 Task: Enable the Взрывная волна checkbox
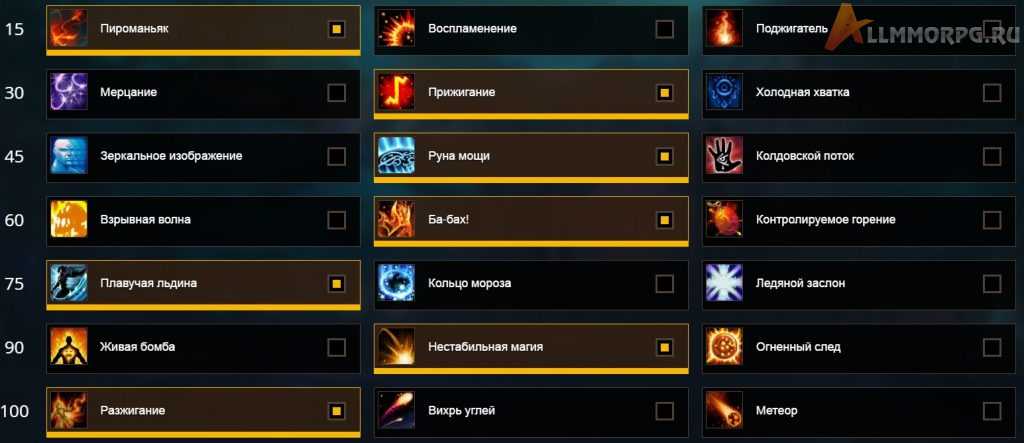[336, 220]
